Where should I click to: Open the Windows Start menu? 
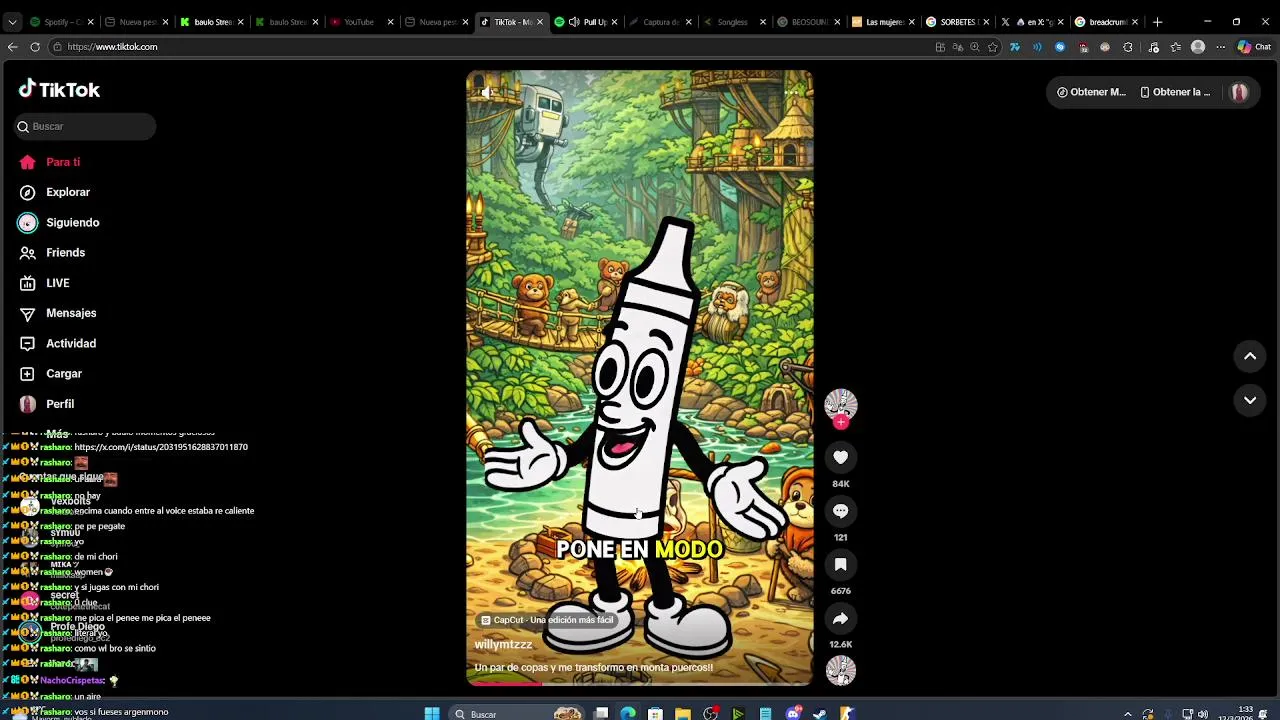tap(432, 714)
